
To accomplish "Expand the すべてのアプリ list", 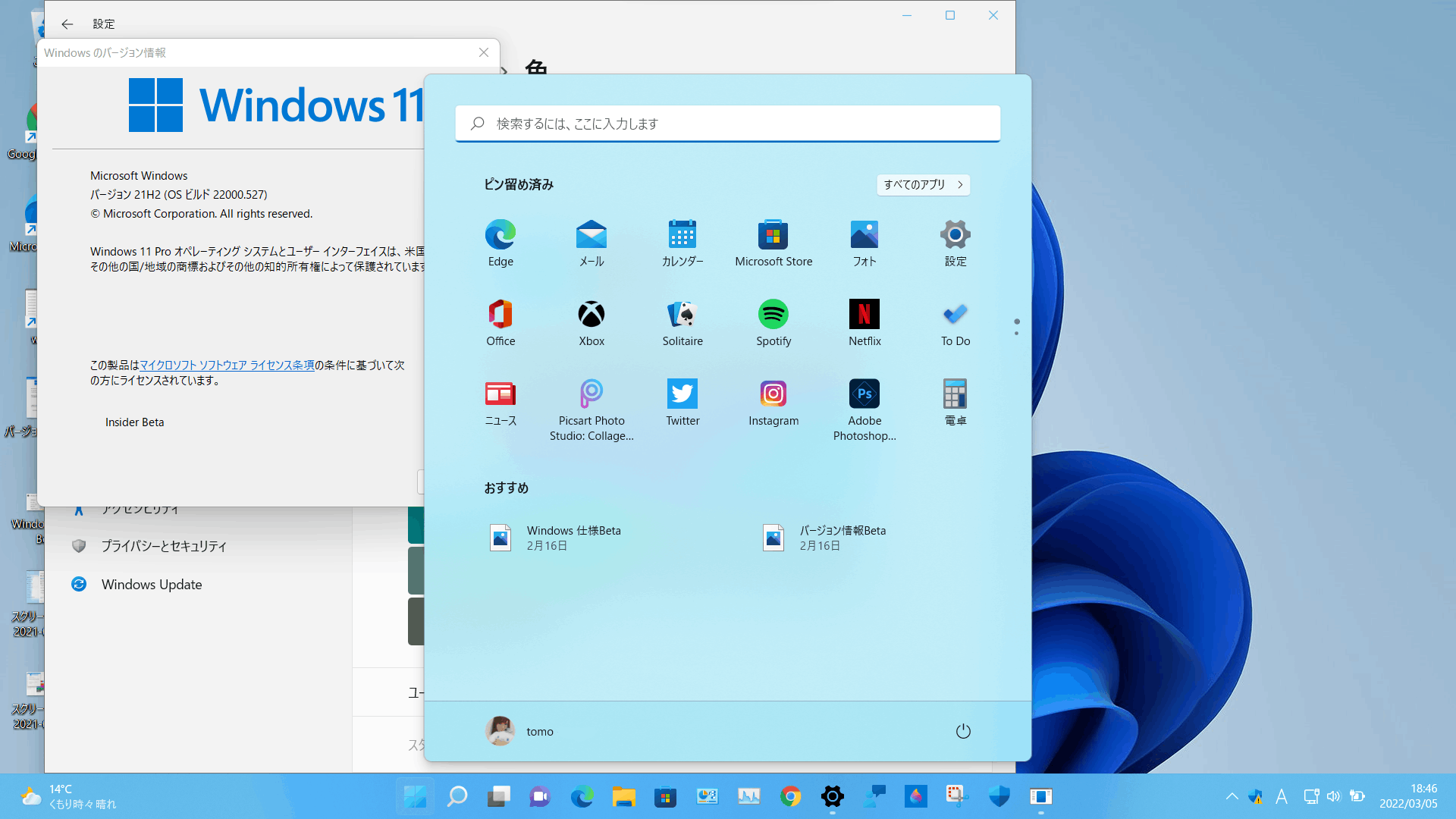I will (923, 184).
